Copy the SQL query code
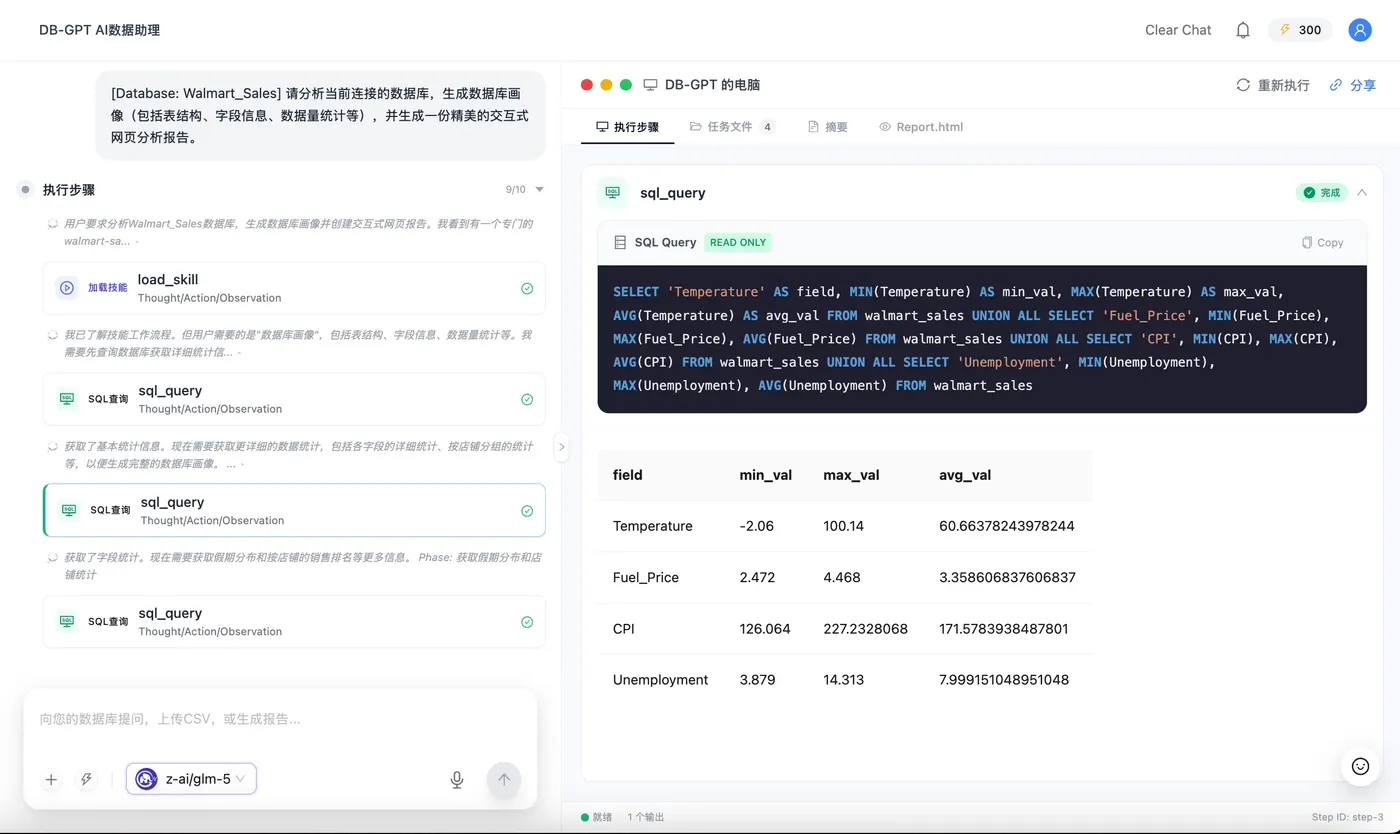Viewport: 1400px width, 834px height. (1322, 242)
